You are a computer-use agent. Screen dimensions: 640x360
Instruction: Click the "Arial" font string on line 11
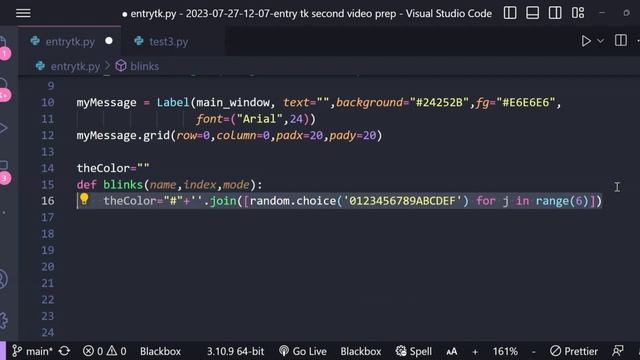260,119
